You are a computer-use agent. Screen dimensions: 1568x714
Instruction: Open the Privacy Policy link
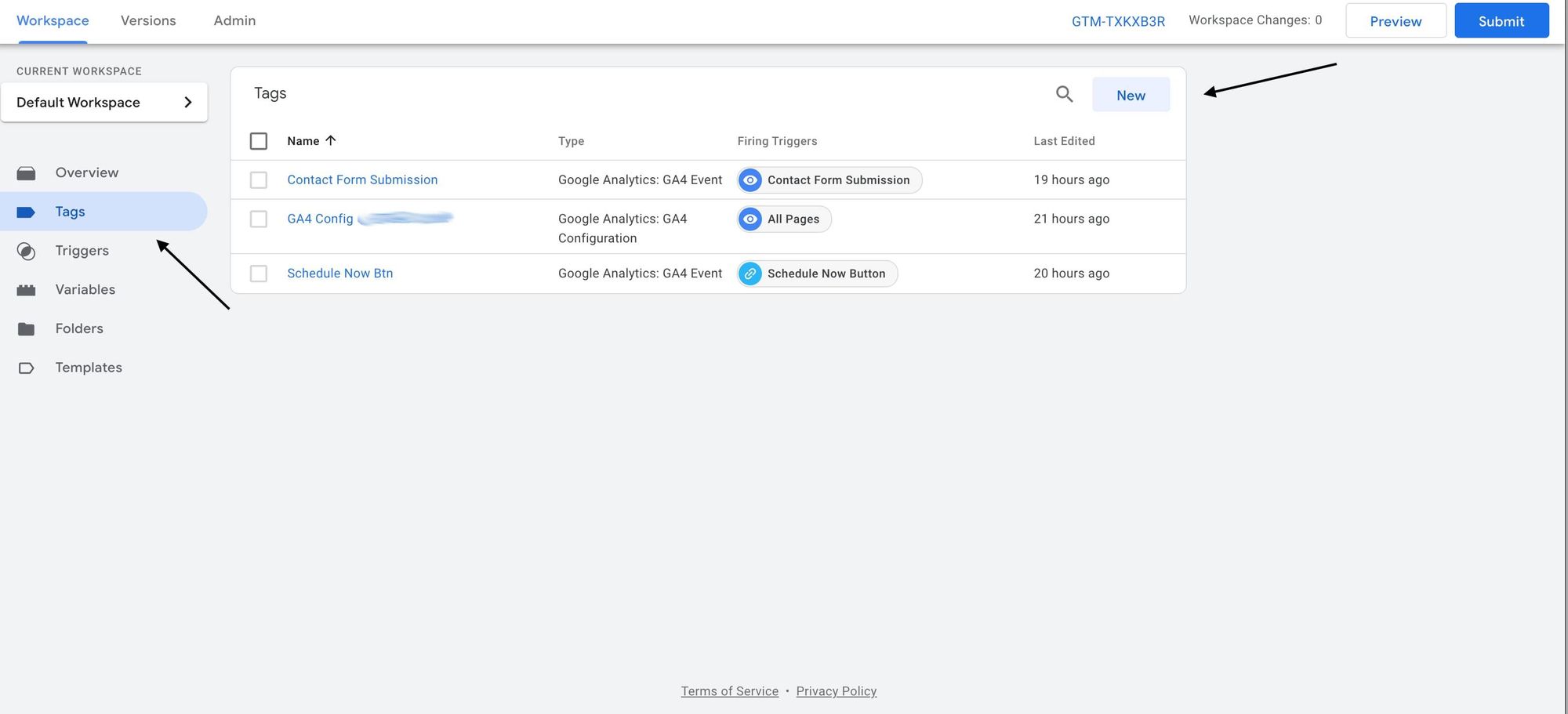tap(836, 691)
